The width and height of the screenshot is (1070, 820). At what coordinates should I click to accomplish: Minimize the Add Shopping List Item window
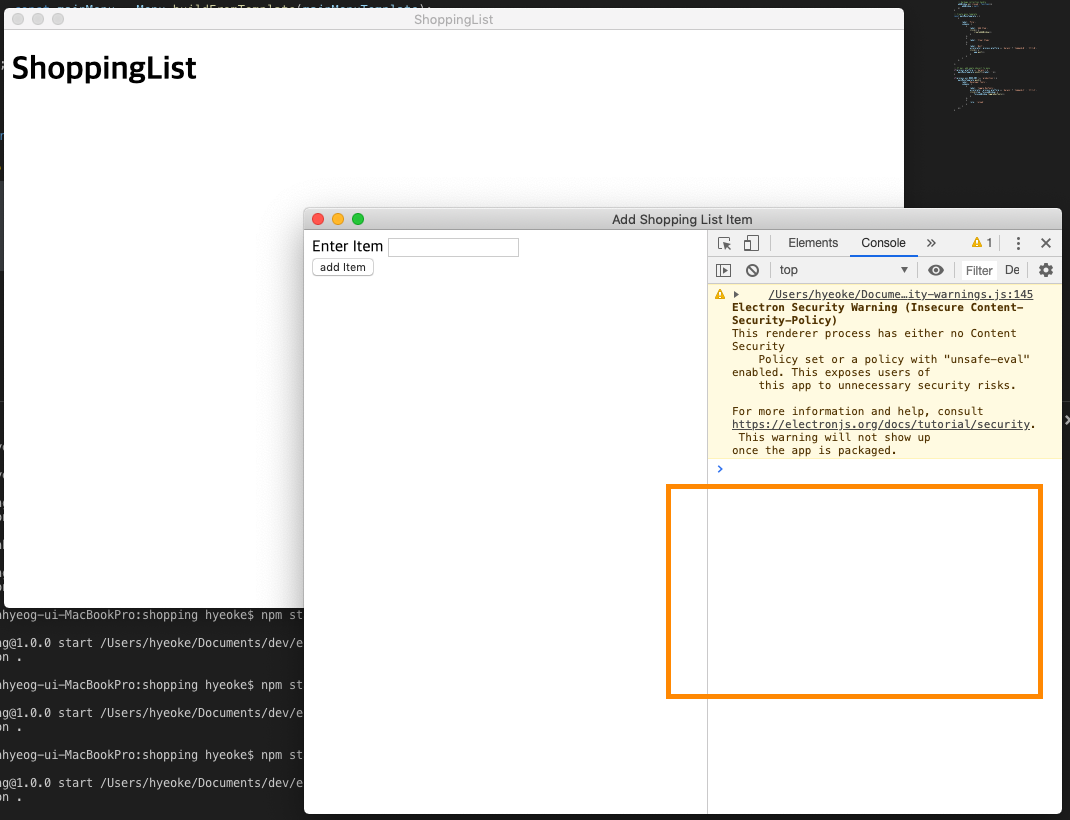(x=338, y=219)
